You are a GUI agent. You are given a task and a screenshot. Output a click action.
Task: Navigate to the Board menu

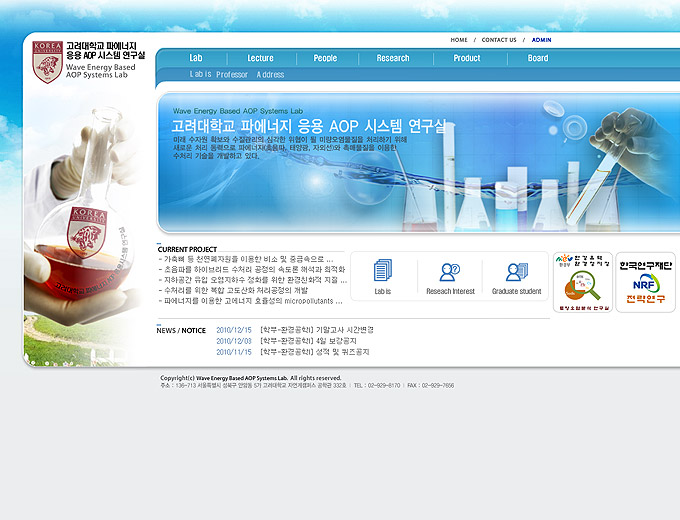pyautogui.click(x=538, y=58)
